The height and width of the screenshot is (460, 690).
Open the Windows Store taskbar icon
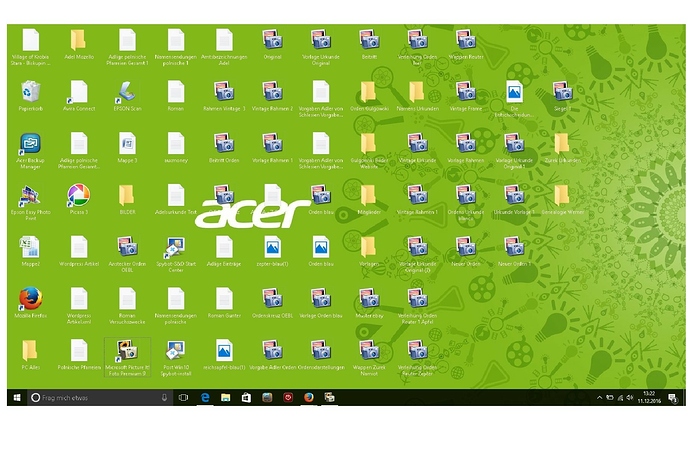[246, 397]
